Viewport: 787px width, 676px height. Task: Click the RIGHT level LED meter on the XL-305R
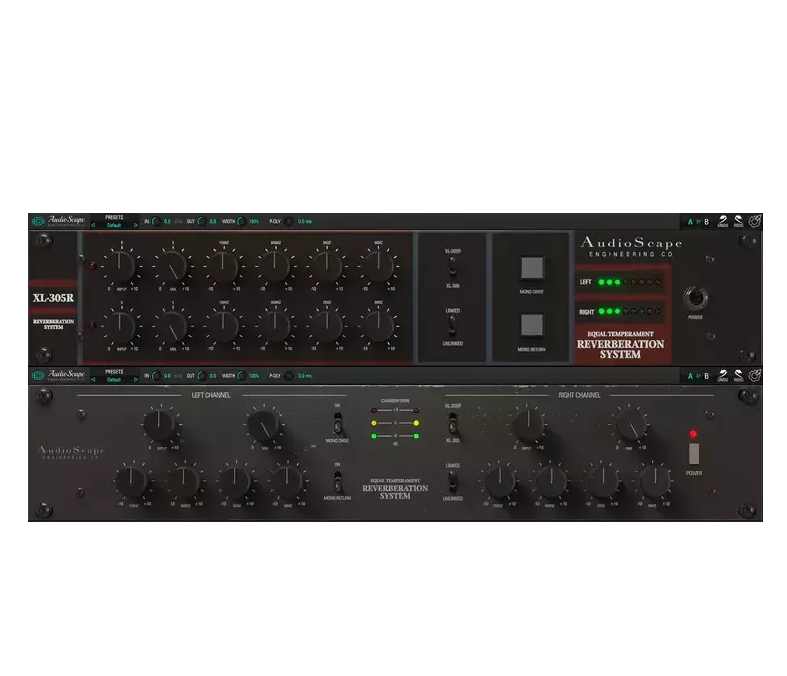pos(629,312)
